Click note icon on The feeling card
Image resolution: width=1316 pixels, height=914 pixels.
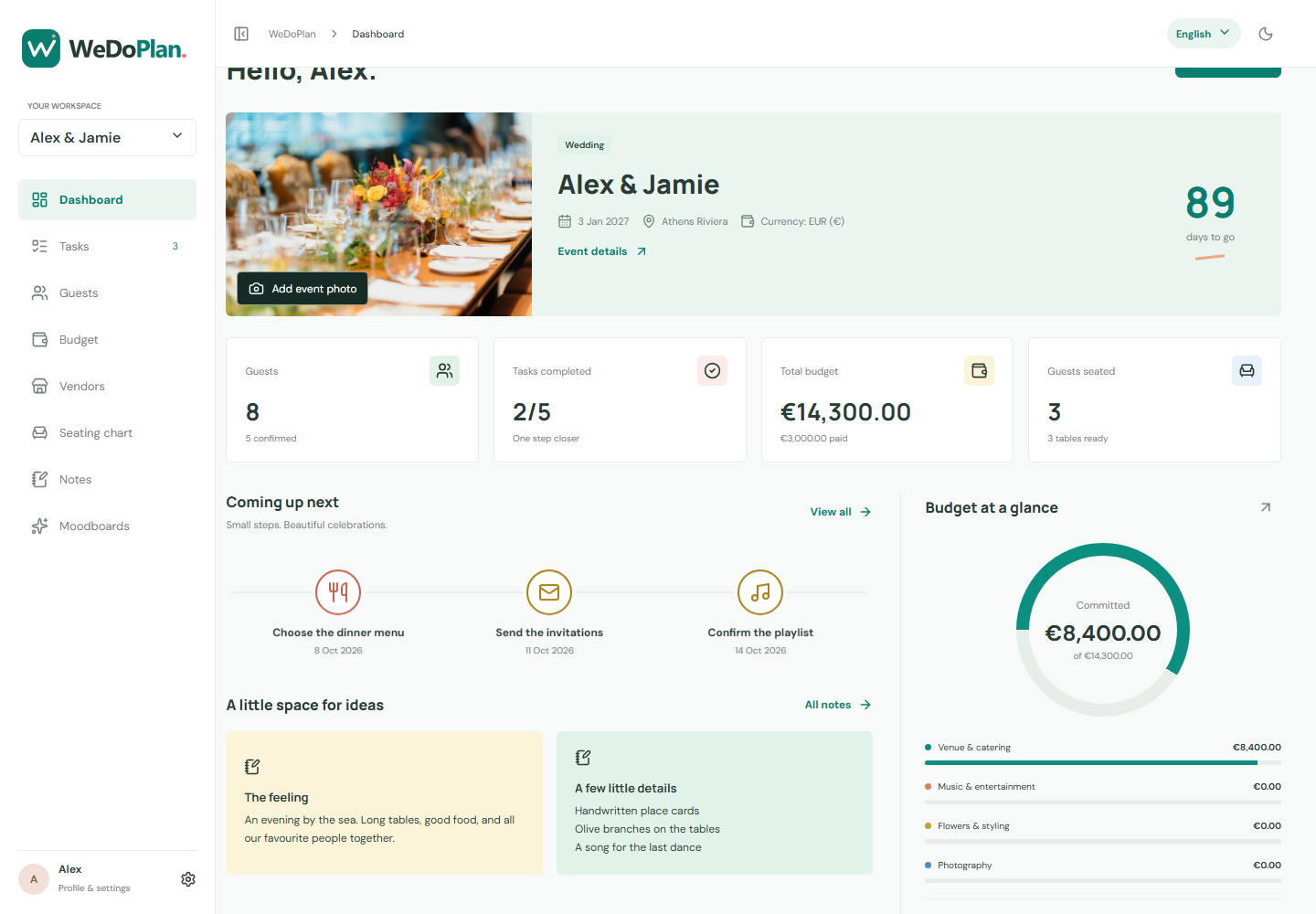[x=252, y=767]
